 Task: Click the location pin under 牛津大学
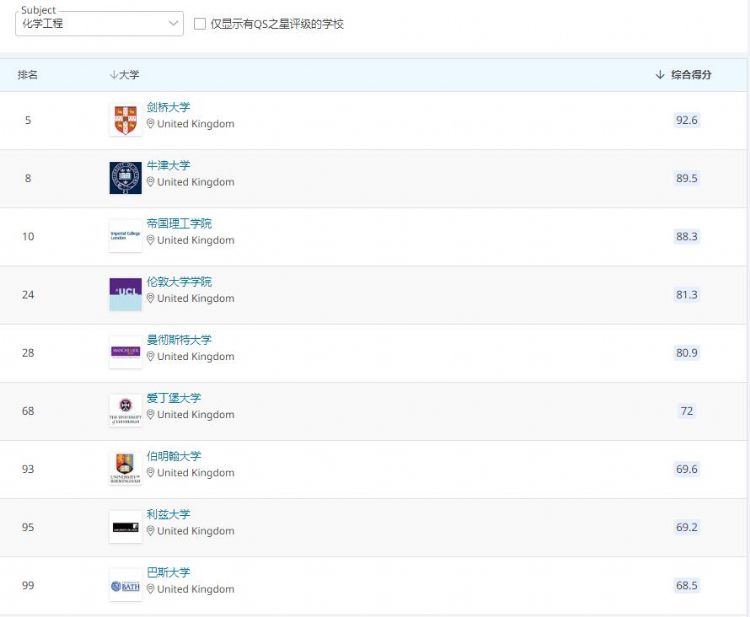click(x=150, y=182)
